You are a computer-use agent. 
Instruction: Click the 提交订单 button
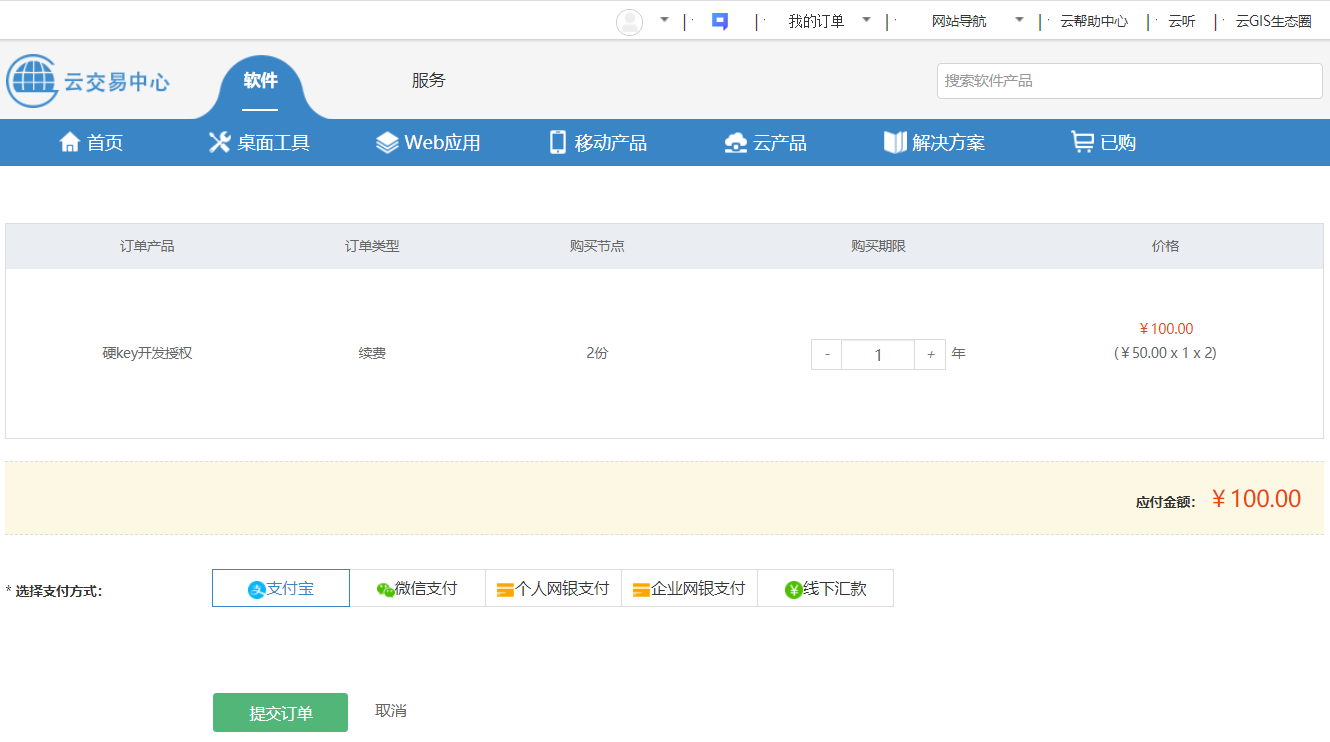(x=280, y=712)
